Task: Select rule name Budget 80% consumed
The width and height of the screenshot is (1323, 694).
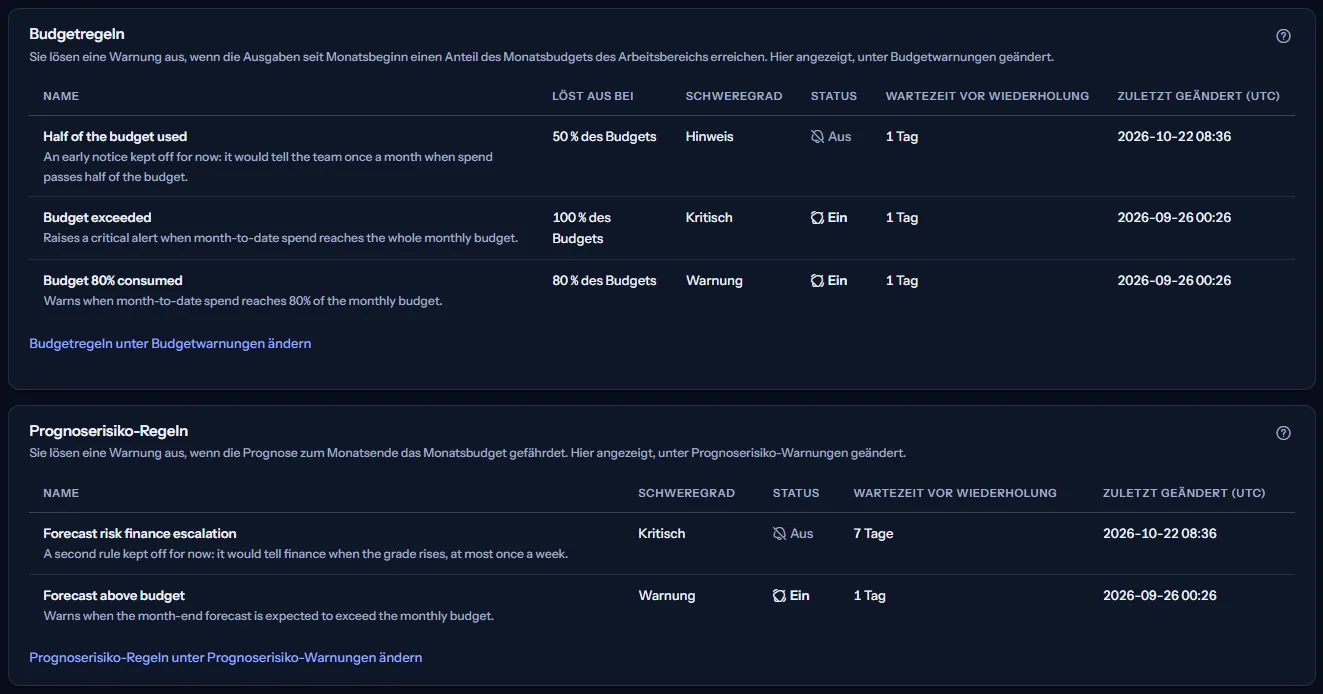Action: pos(113,281)
